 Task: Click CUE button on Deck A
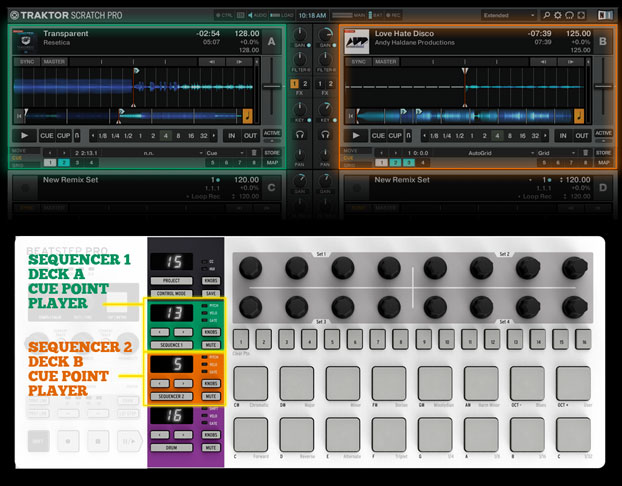coord(46,136)
